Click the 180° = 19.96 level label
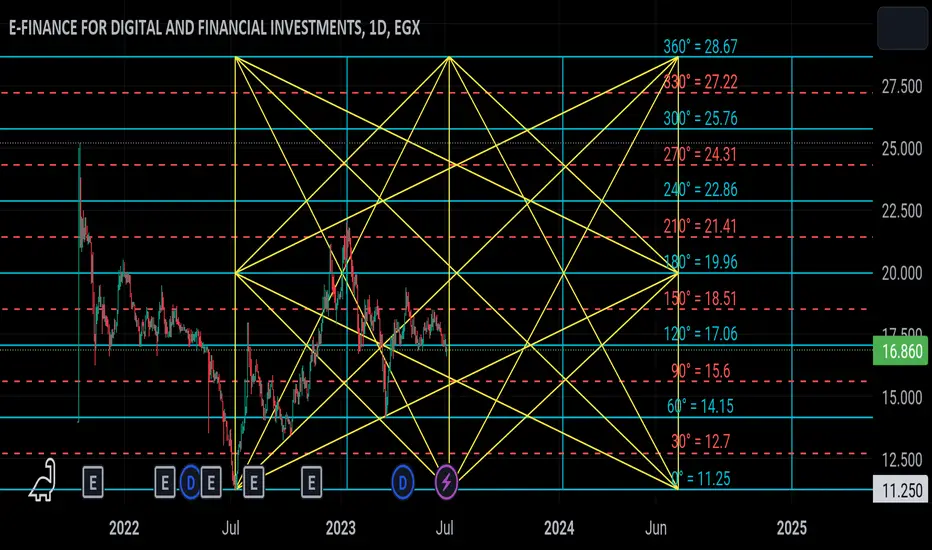This screenshot has height=550, width=932. tap(700, 262)
